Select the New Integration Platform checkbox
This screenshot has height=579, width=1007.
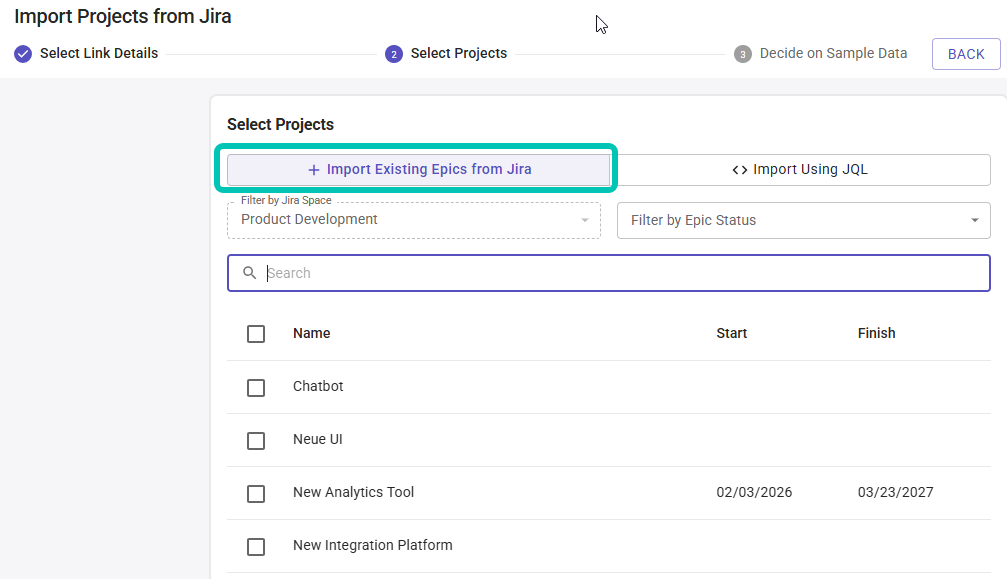point(256,547)
